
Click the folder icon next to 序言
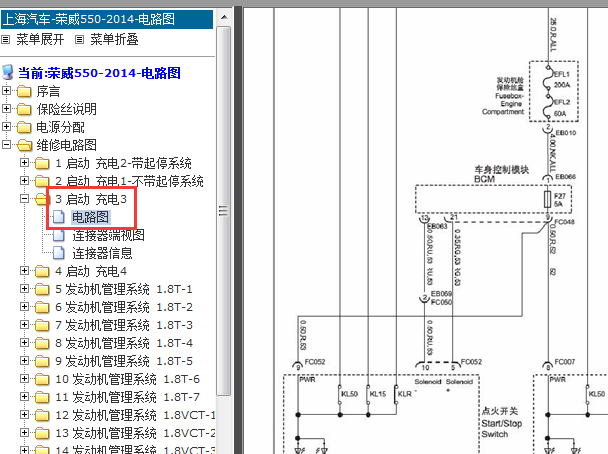(24, 91)
